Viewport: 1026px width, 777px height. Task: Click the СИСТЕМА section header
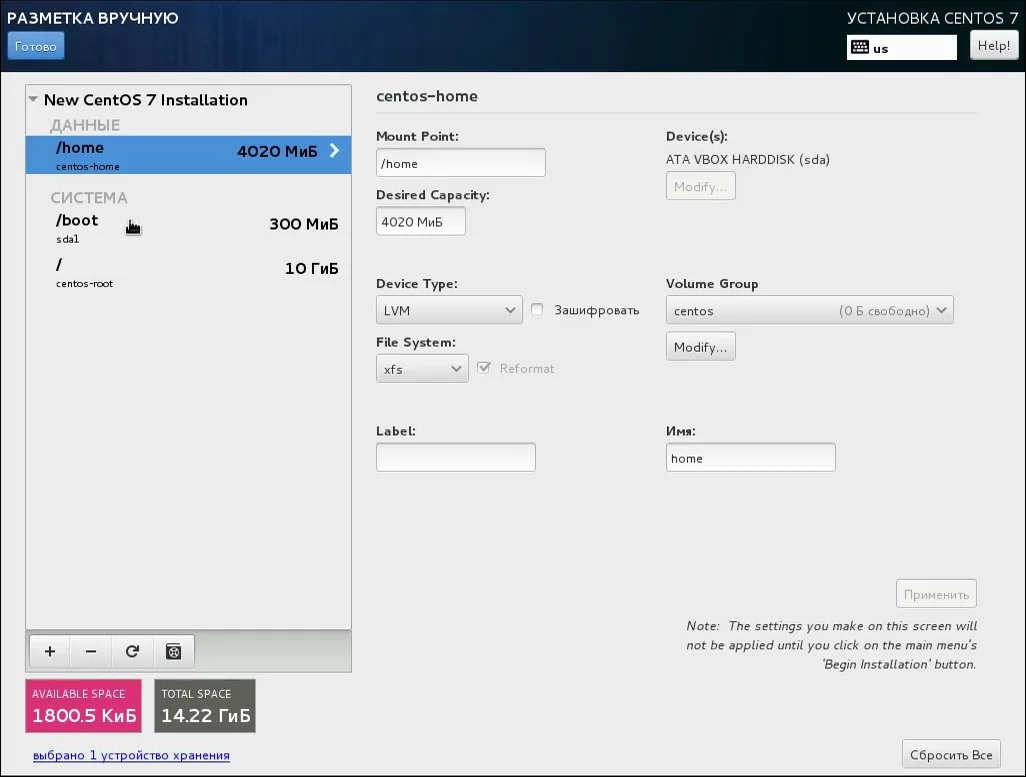tap(89, 198)
